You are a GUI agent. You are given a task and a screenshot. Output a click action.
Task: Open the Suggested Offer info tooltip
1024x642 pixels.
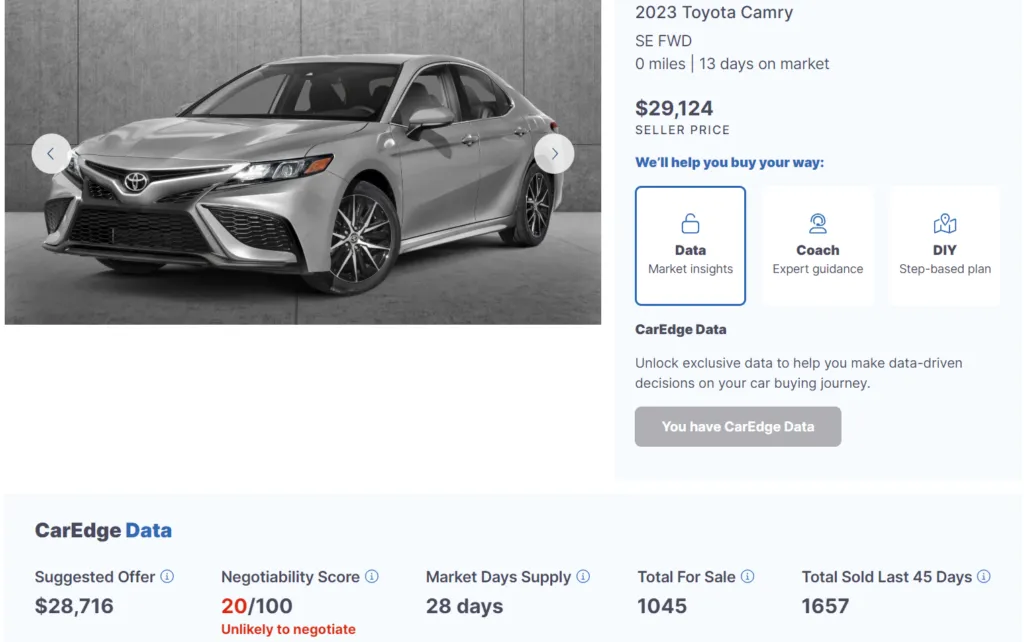pos(168,577)
